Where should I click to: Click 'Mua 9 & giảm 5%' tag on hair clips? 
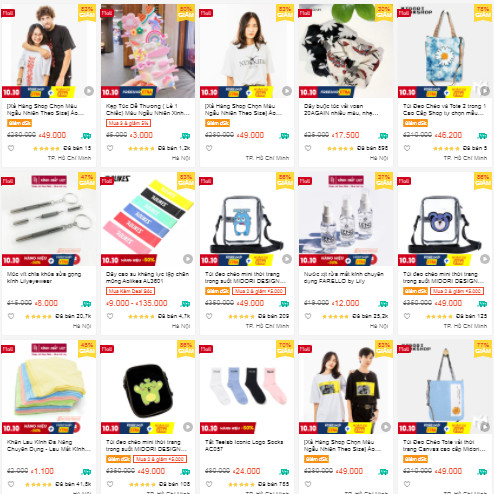(128, 123)
